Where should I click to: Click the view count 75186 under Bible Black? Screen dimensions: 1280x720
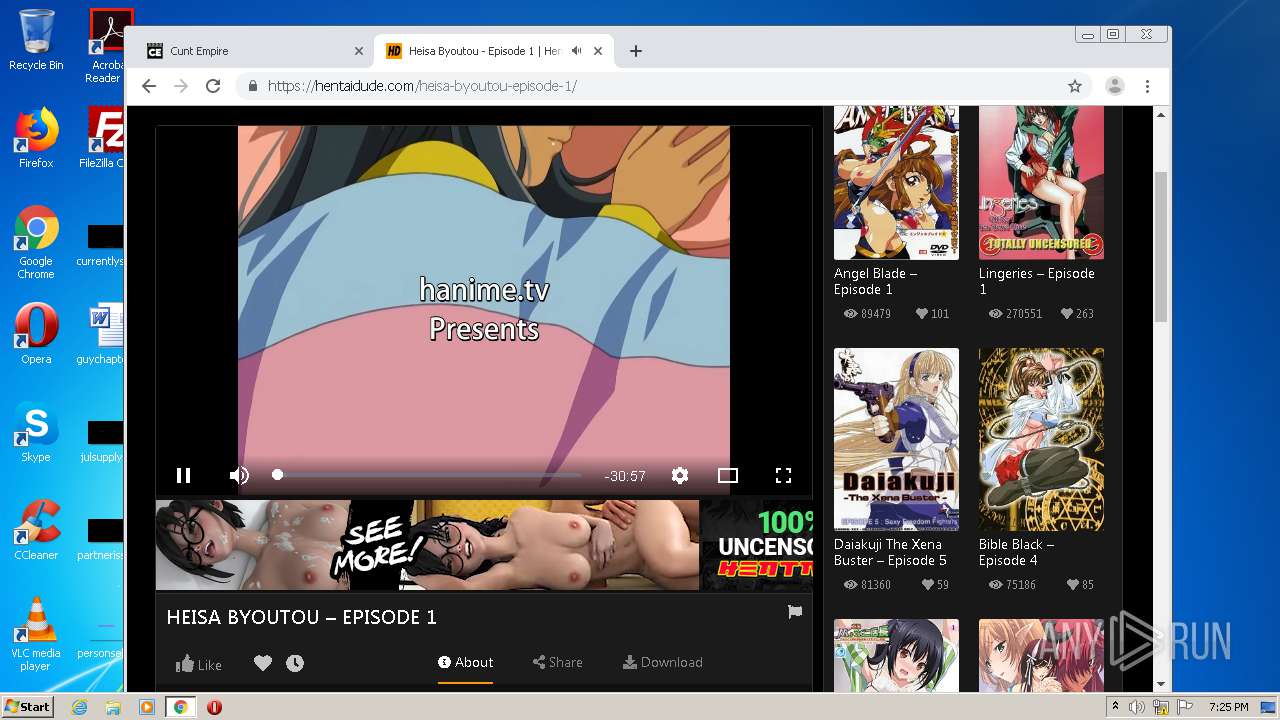[x=1012, y=585]
